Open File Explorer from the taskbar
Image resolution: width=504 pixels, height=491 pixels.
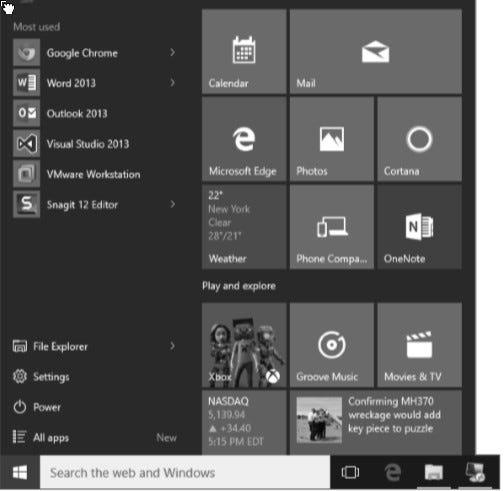(433, 473)
